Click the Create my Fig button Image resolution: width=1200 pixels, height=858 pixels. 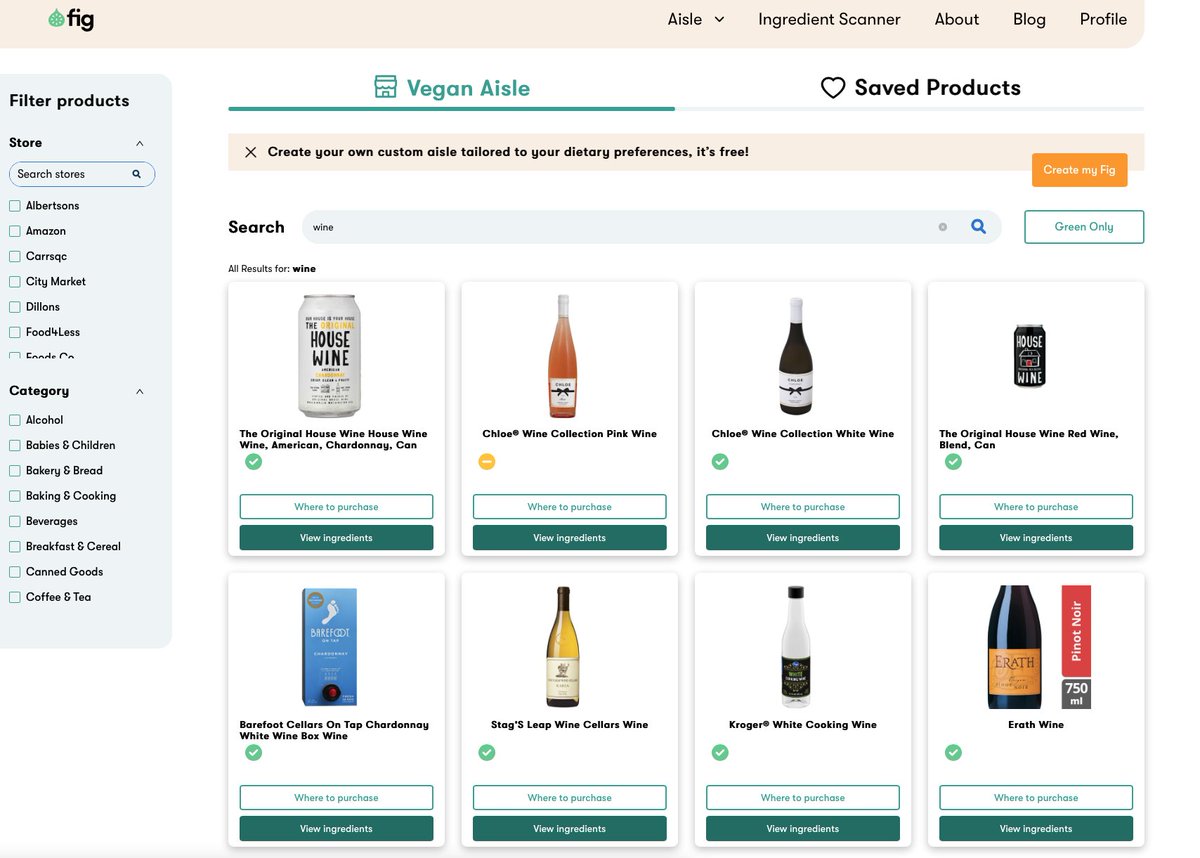coord(1079,170)
